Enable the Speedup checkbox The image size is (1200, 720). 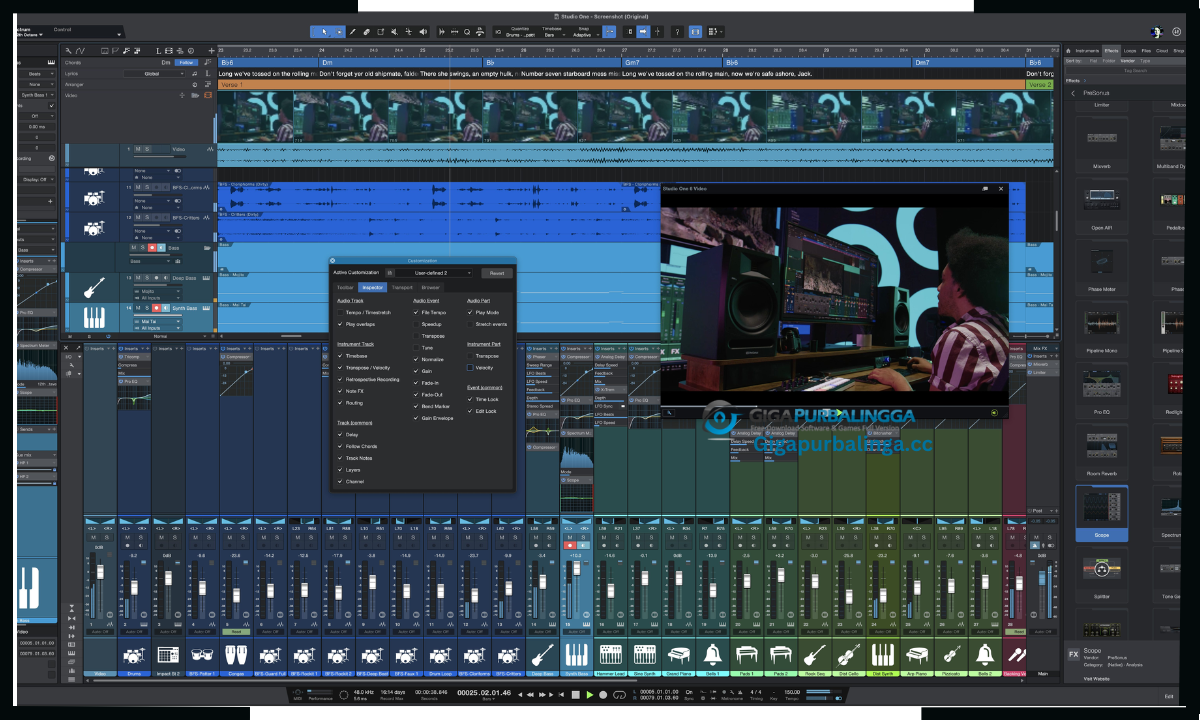[416, 324]
